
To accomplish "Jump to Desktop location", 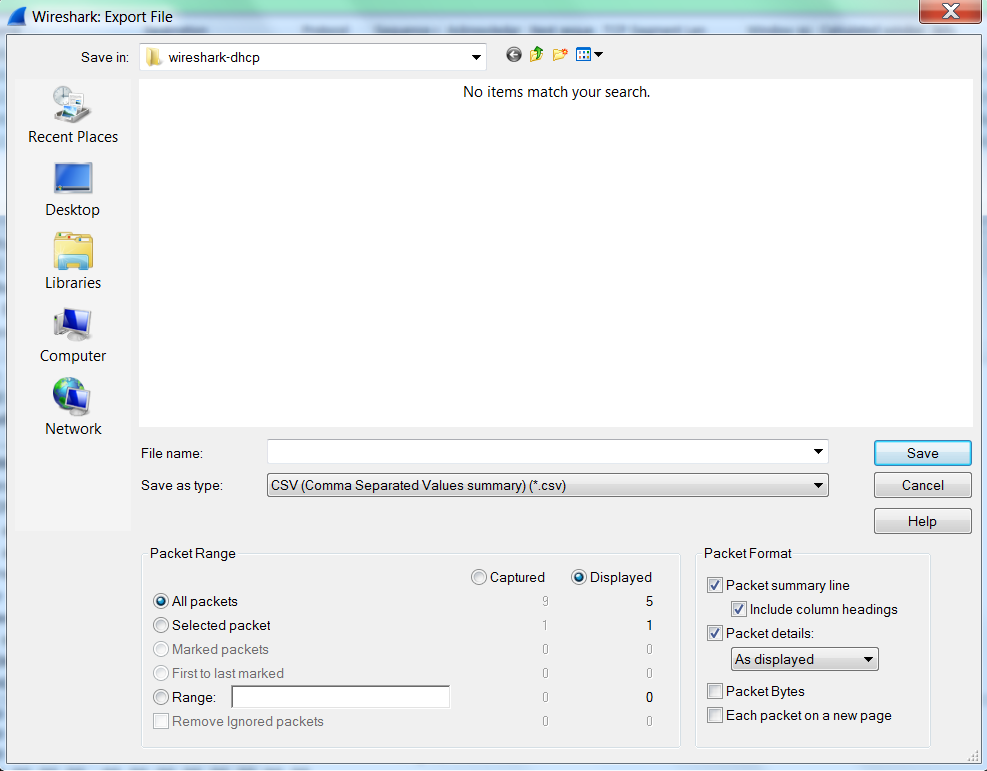I will pyautogui.click(x=73, y=189).
